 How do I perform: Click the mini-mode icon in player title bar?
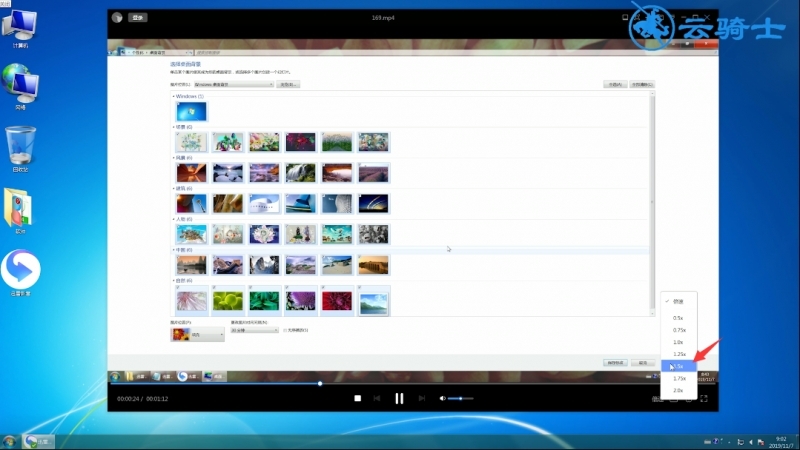(625, 17)
